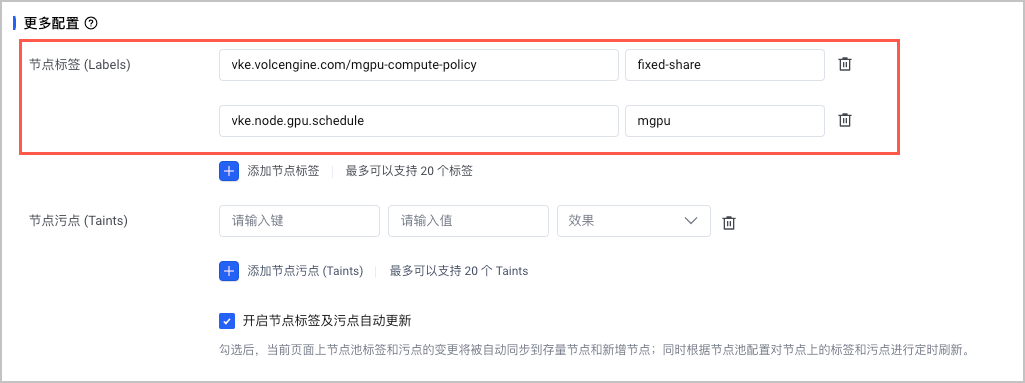
Task: Click the 请输入键 taint key field
Action: coord(299,221)
